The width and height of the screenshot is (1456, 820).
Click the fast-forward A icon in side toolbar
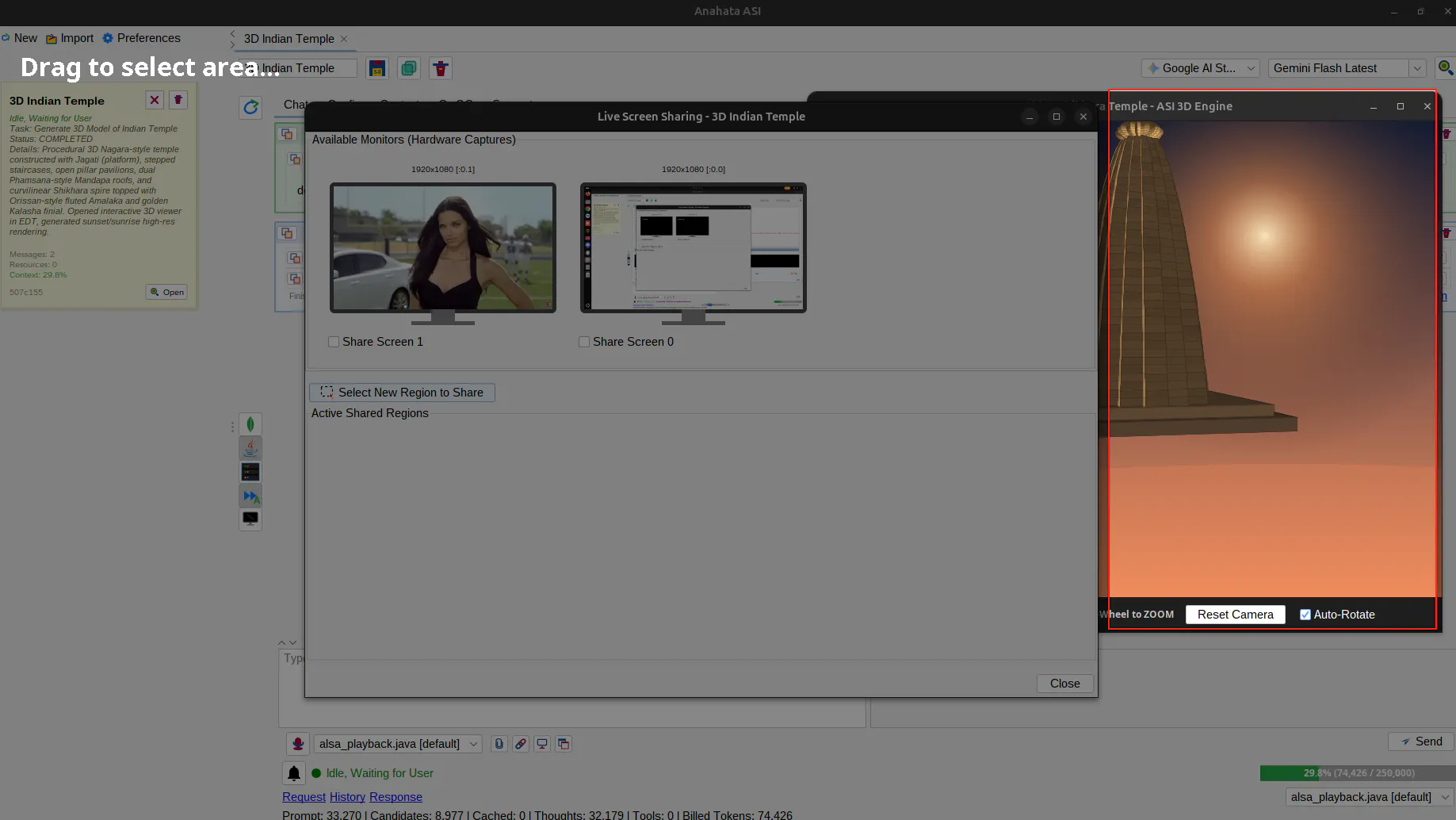[x=250, y=496]
